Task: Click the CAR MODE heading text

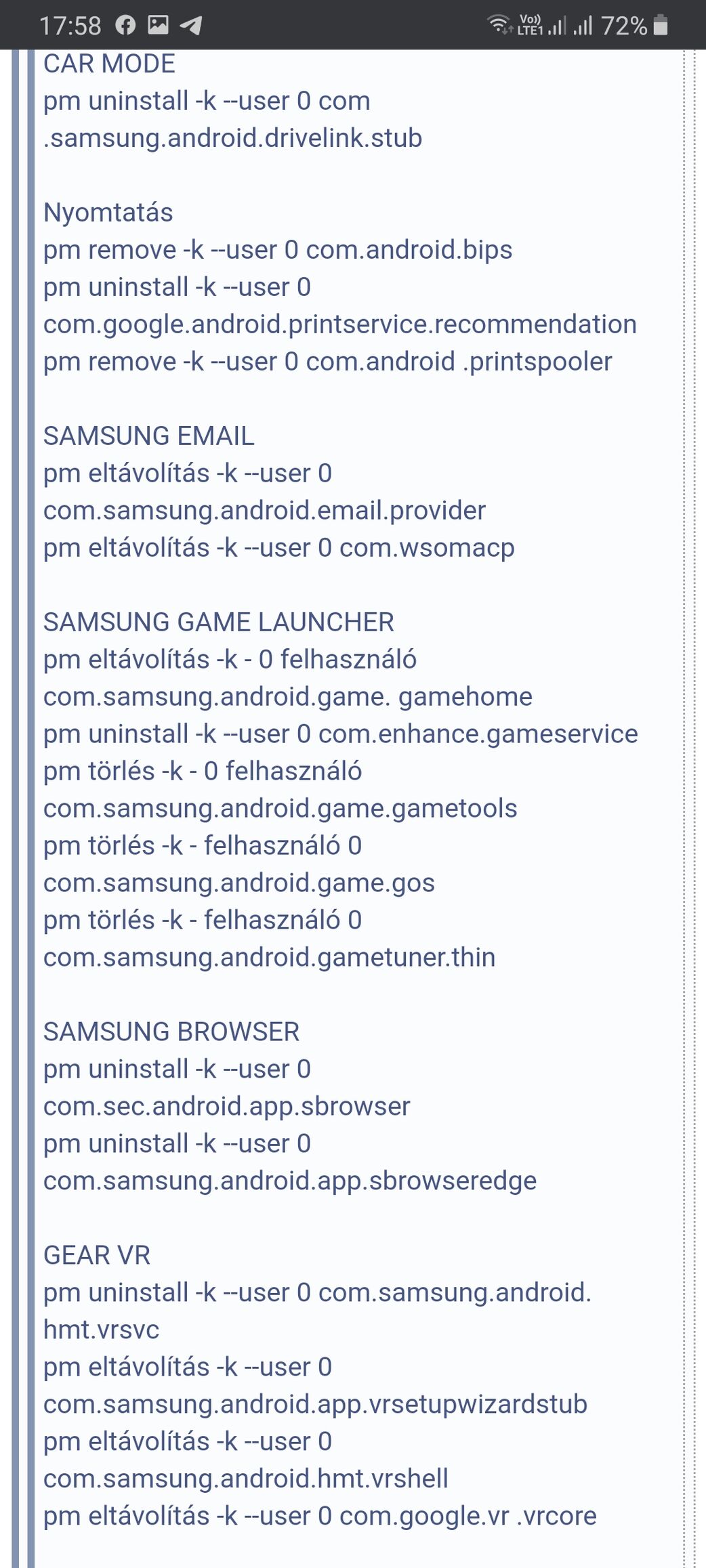Action: pyautogui.click(x=109, y=64)
